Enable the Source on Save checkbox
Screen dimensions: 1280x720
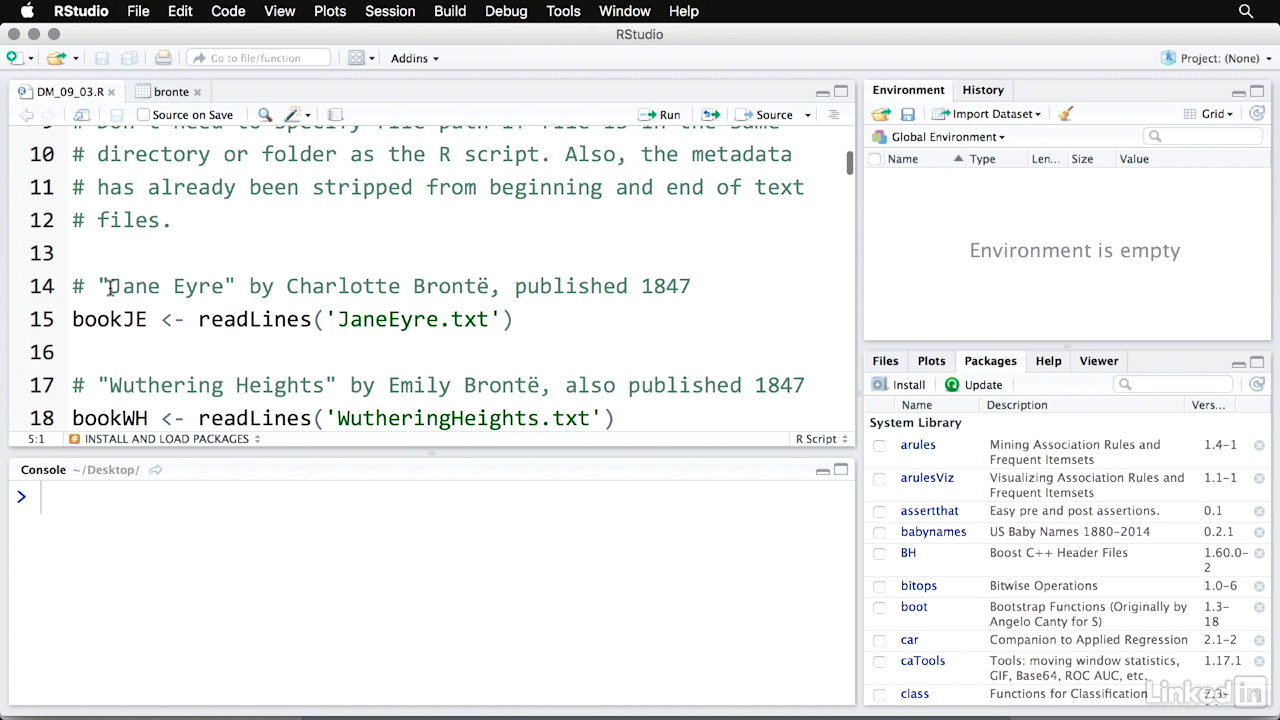click(x=143, y=115)
